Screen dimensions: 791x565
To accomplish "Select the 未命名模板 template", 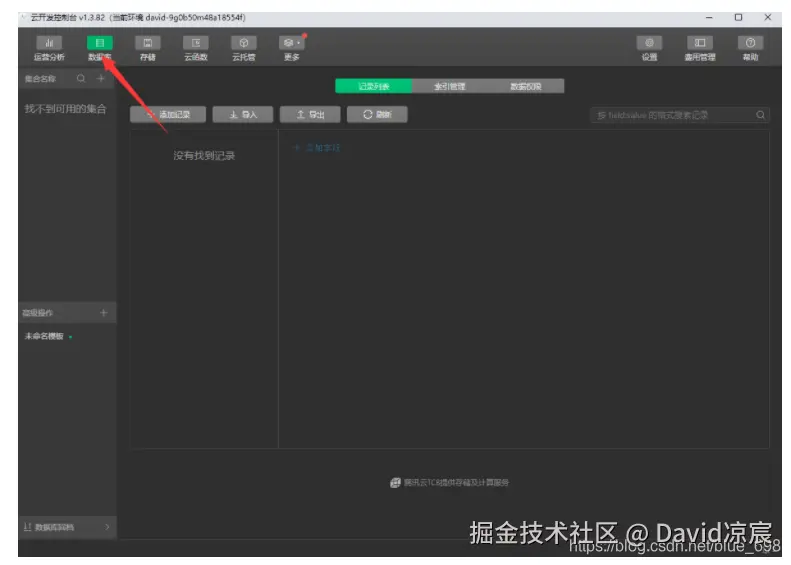I will click(x=44, y=336).
